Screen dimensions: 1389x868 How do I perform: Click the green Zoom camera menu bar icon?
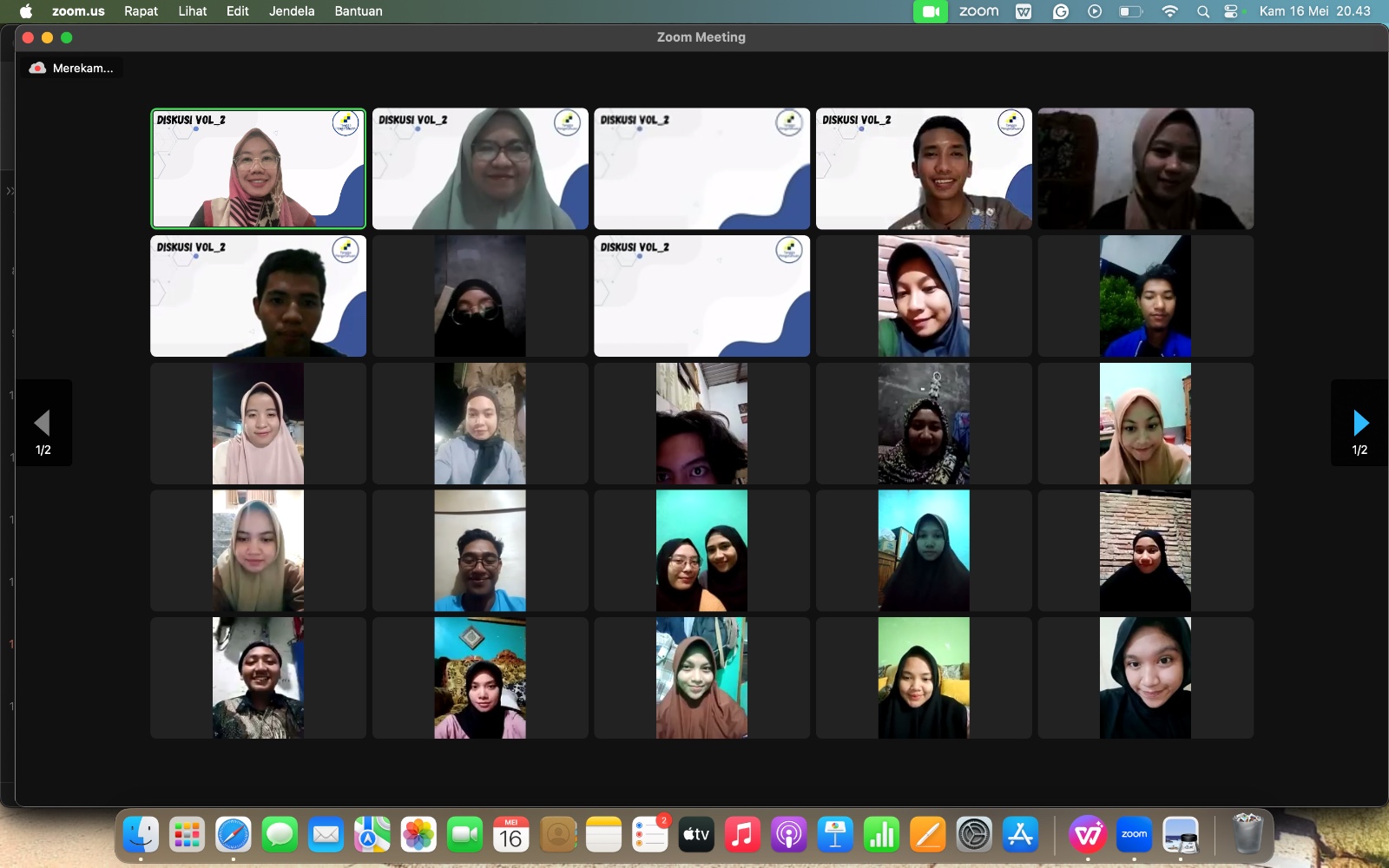[930, 11]
